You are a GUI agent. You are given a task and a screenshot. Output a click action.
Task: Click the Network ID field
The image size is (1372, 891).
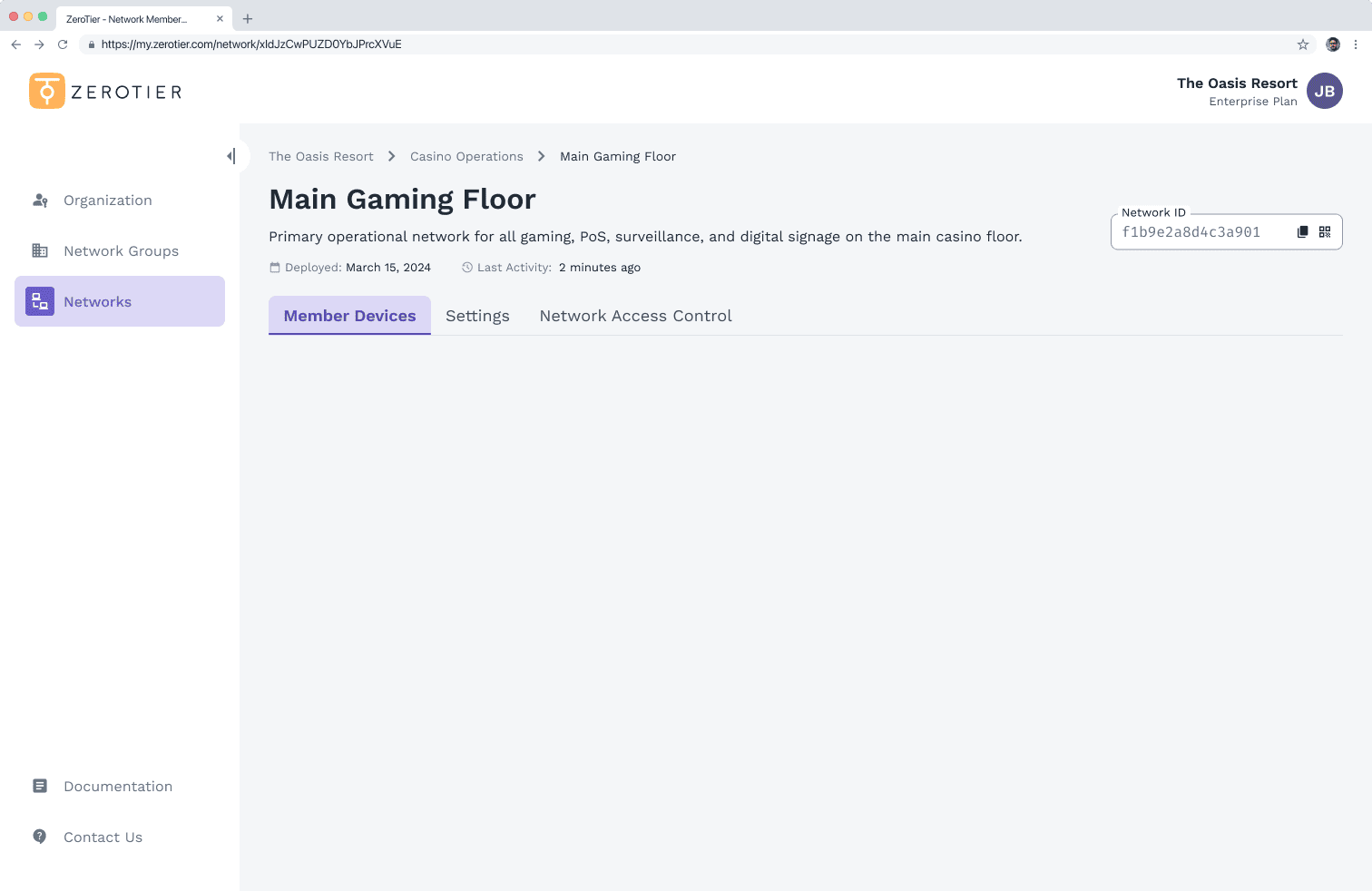(x=1198, y=232)
